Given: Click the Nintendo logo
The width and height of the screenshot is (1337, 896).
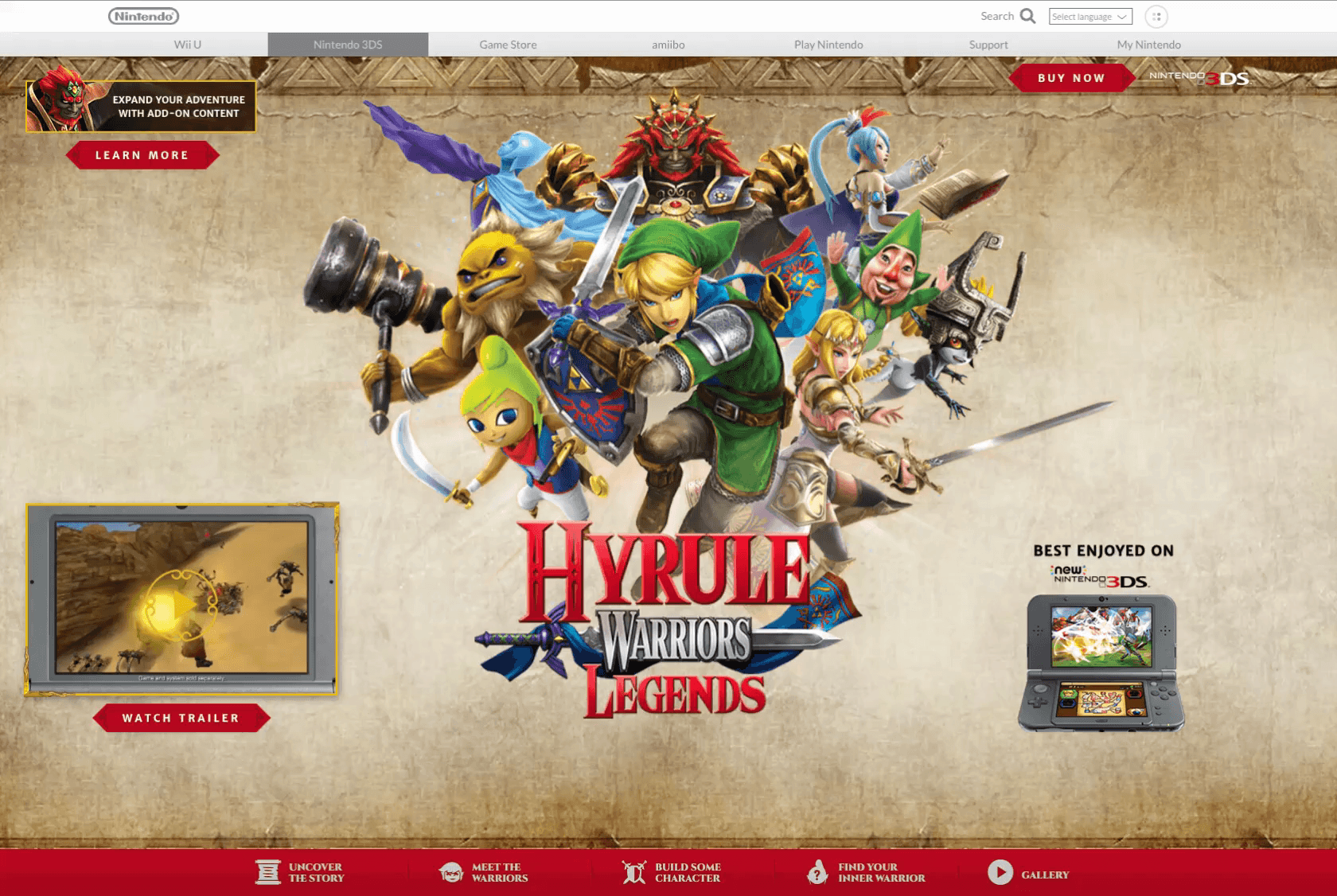Looking at the screenshot, I should coord(143,16).
